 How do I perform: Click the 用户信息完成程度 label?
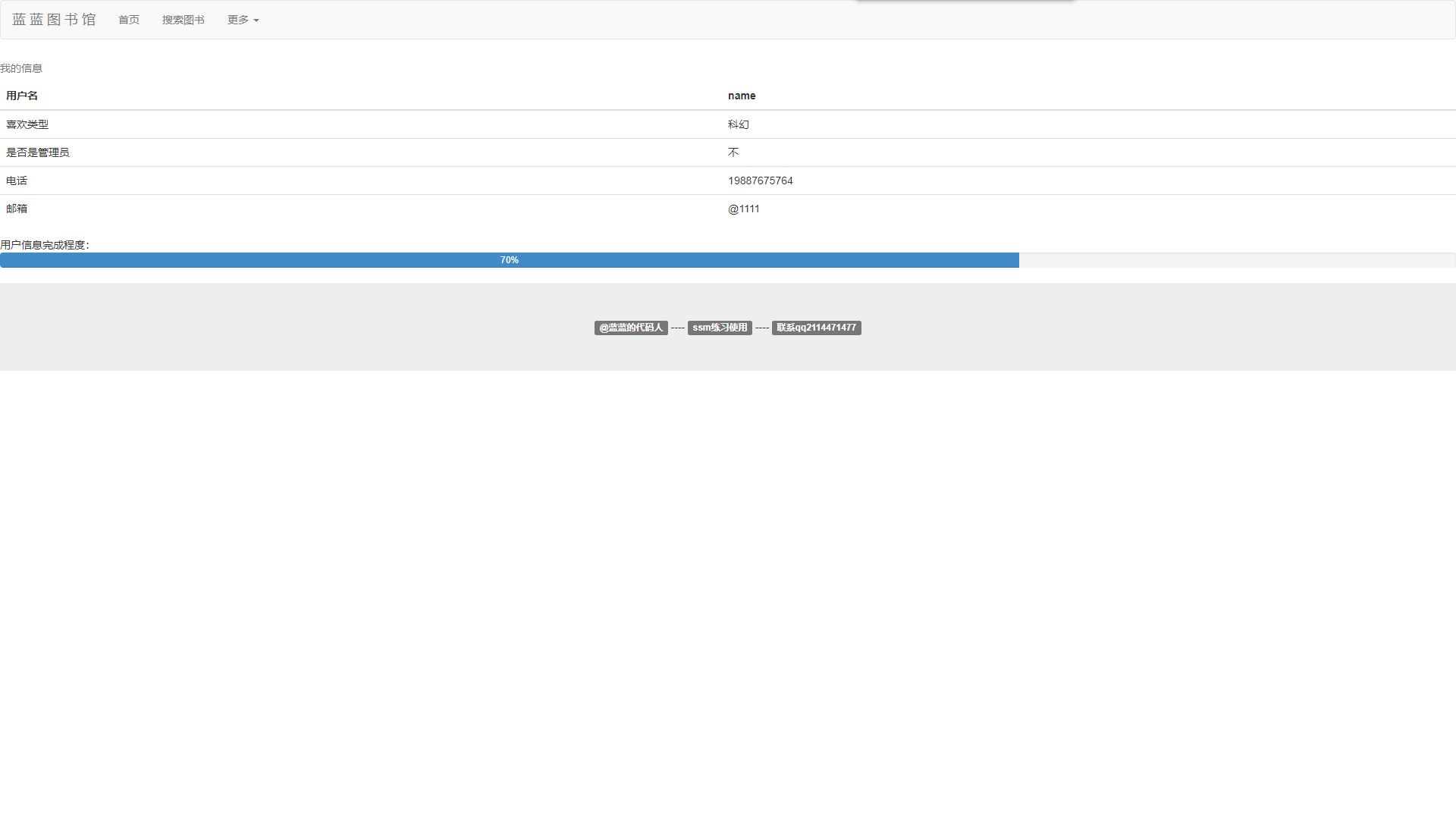pyautogui.click(x=44, y=245)
